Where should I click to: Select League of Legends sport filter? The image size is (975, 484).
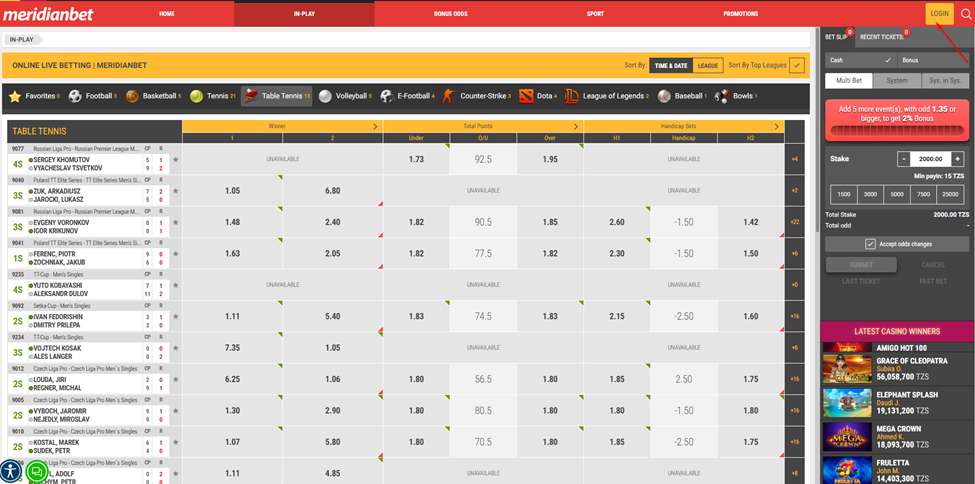point(607,96)
